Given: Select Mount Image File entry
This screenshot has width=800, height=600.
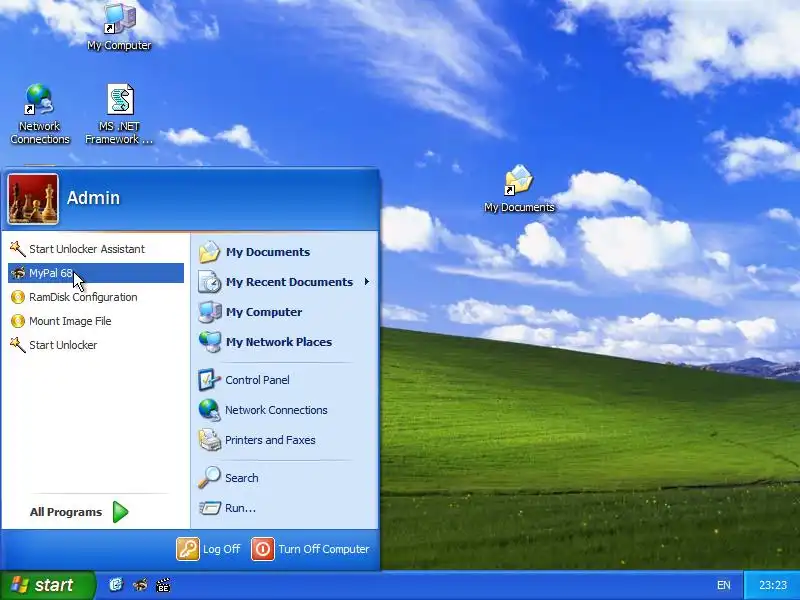Looking at the screenshot, I should [x=96, y=321].
